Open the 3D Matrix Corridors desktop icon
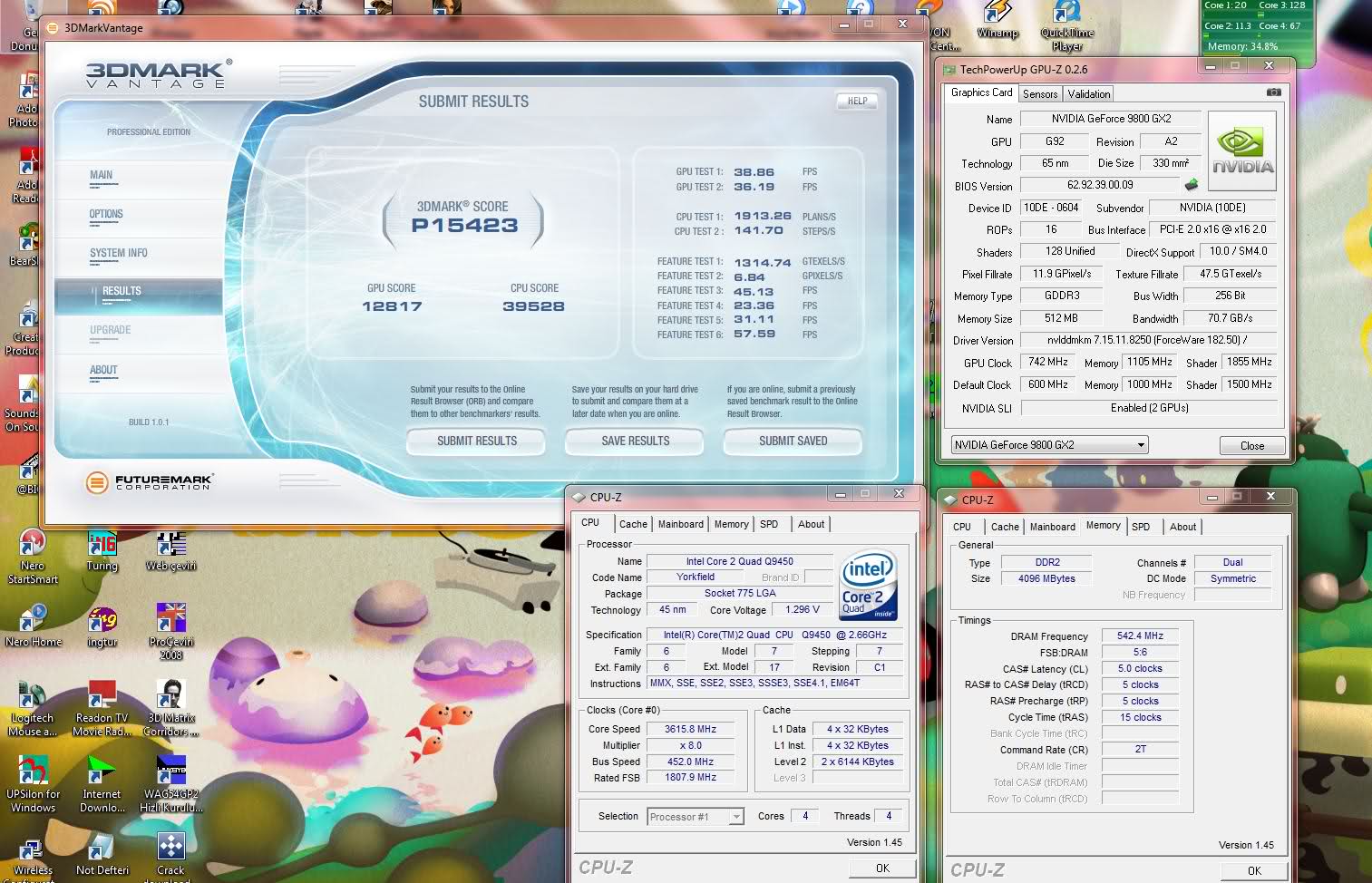The image size is (1372, 883). point(170,708)
